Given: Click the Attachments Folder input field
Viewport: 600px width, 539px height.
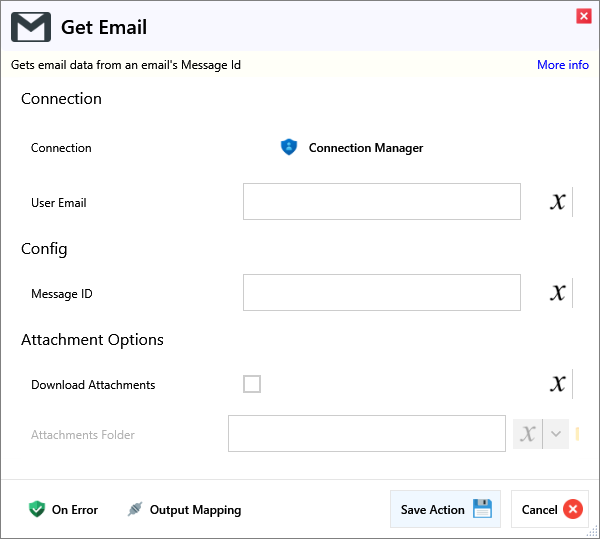Looking at the screenshot, I should (x=366, y=434).
